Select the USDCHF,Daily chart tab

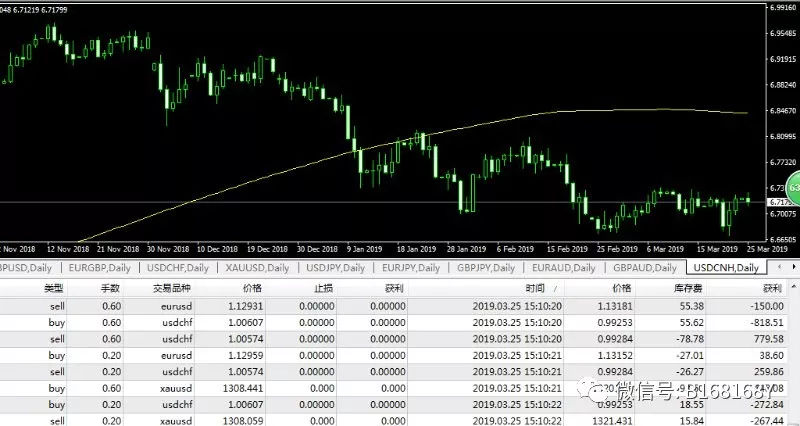click(x=177, y=267)
